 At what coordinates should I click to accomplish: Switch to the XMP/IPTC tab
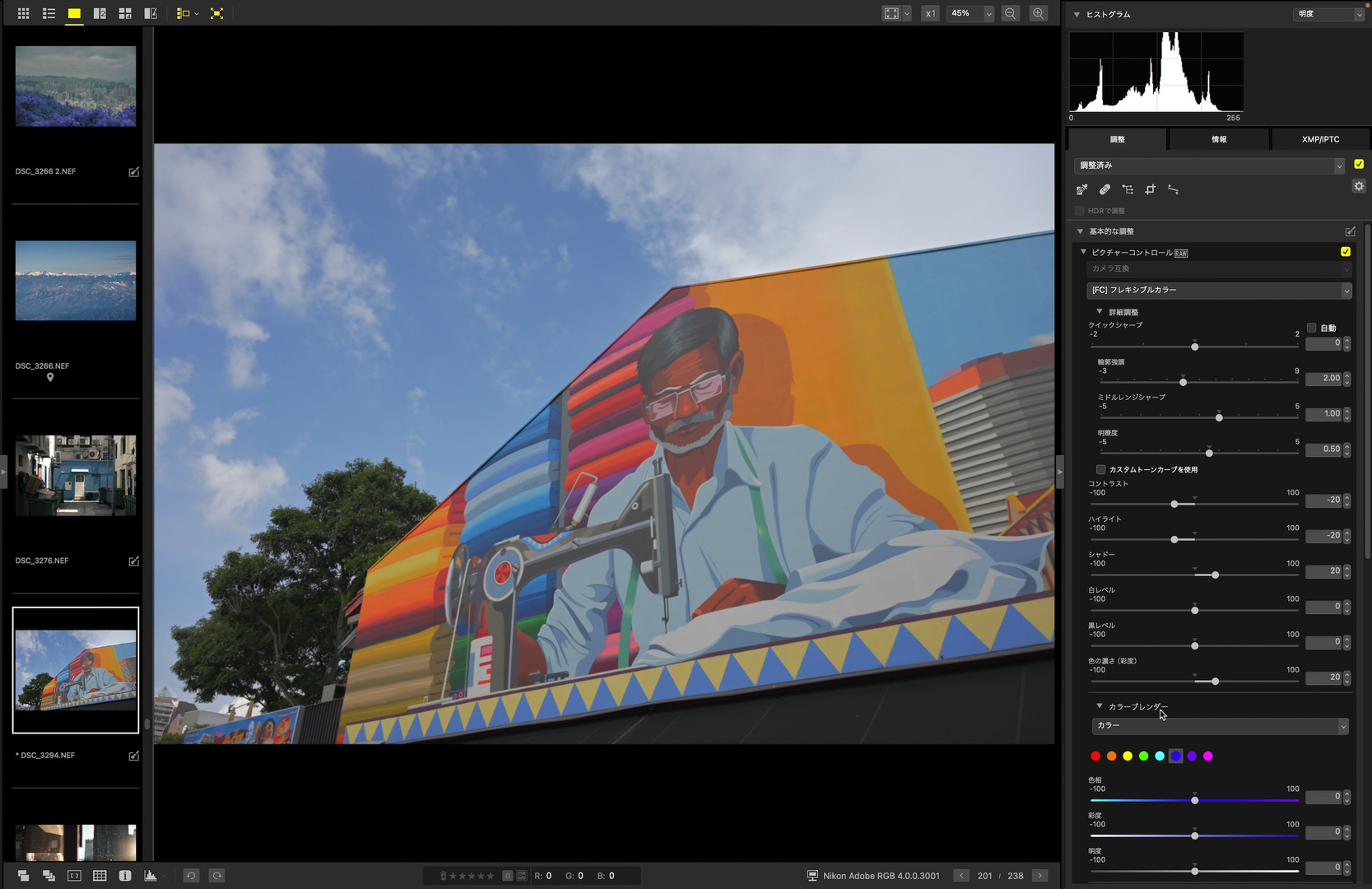[1320, 139]
